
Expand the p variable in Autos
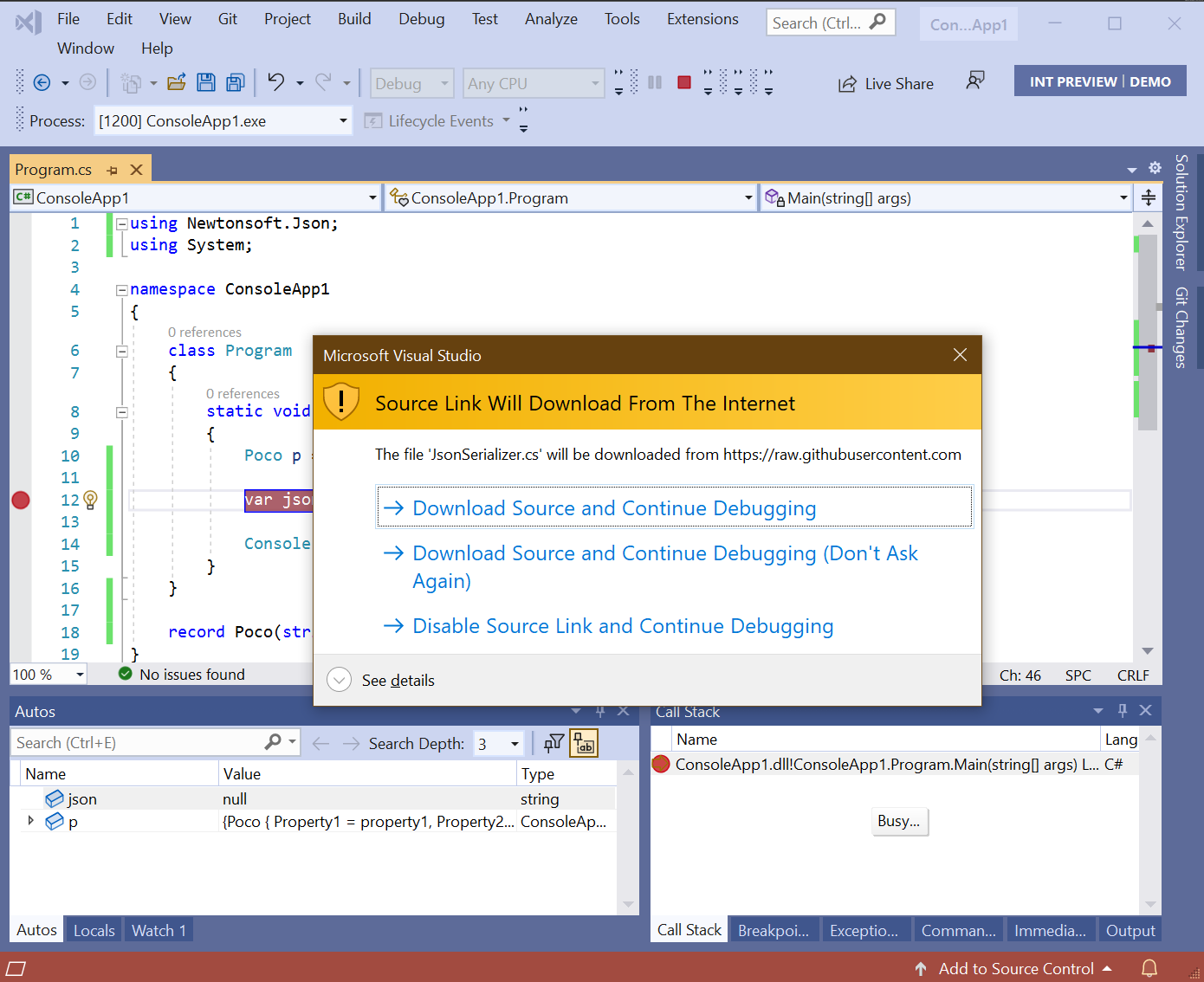point(31,821)
